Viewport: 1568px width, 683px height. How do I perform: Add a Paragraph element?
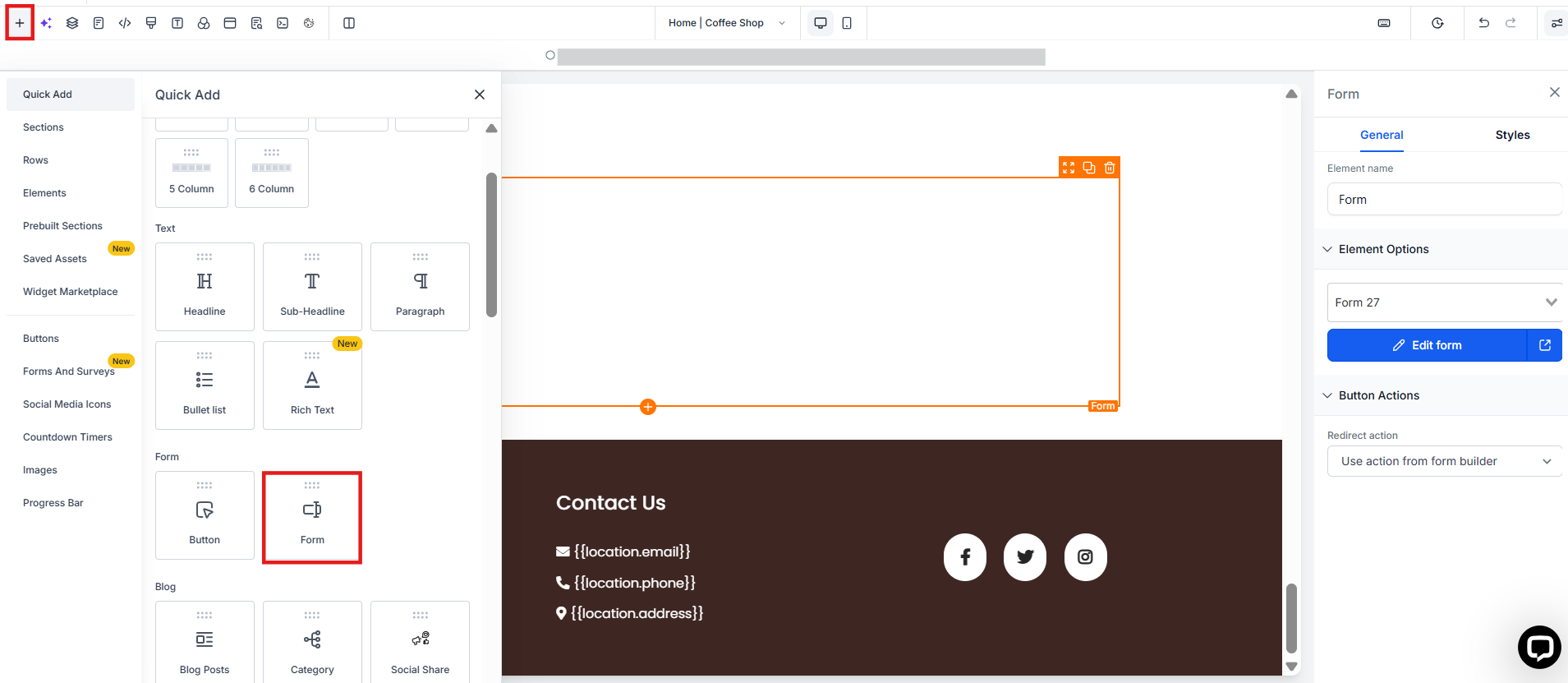coord(420,287)
